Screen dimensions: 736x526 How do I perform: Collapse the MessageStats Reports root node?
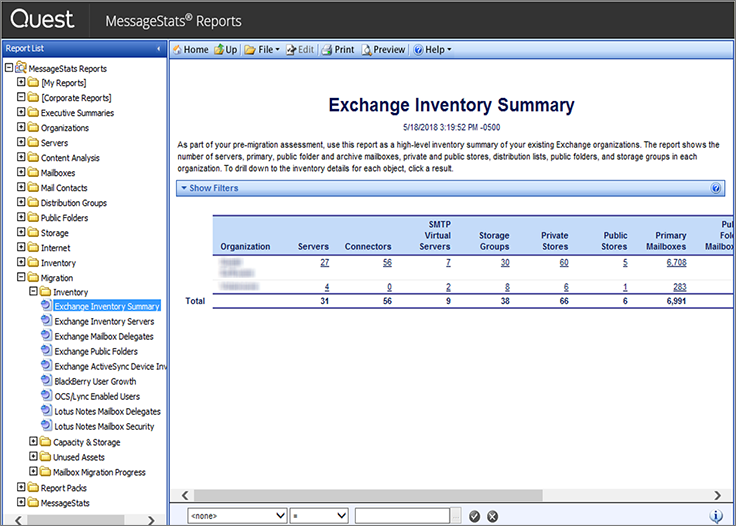coord(9,68)
